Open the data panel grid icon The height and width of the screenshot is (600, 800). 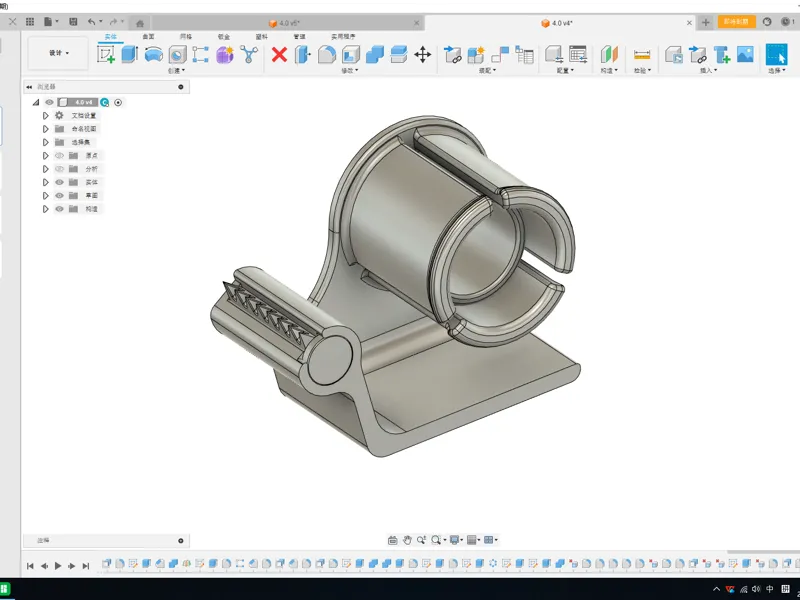pos(30,21)
